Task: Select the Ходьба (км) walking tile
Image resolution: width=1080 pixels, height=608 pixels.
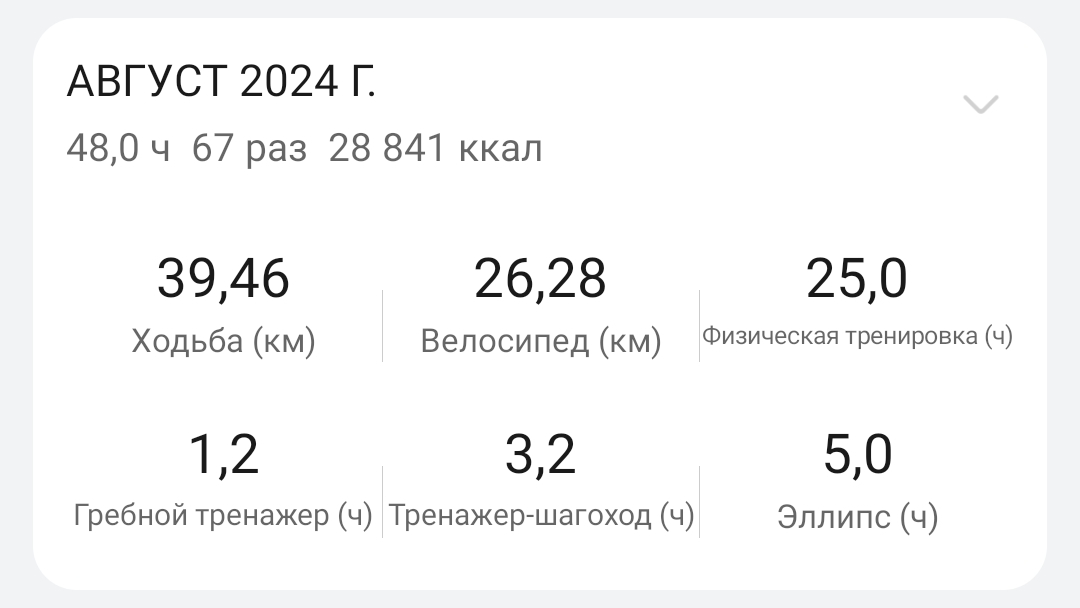Action: [224, 341]
